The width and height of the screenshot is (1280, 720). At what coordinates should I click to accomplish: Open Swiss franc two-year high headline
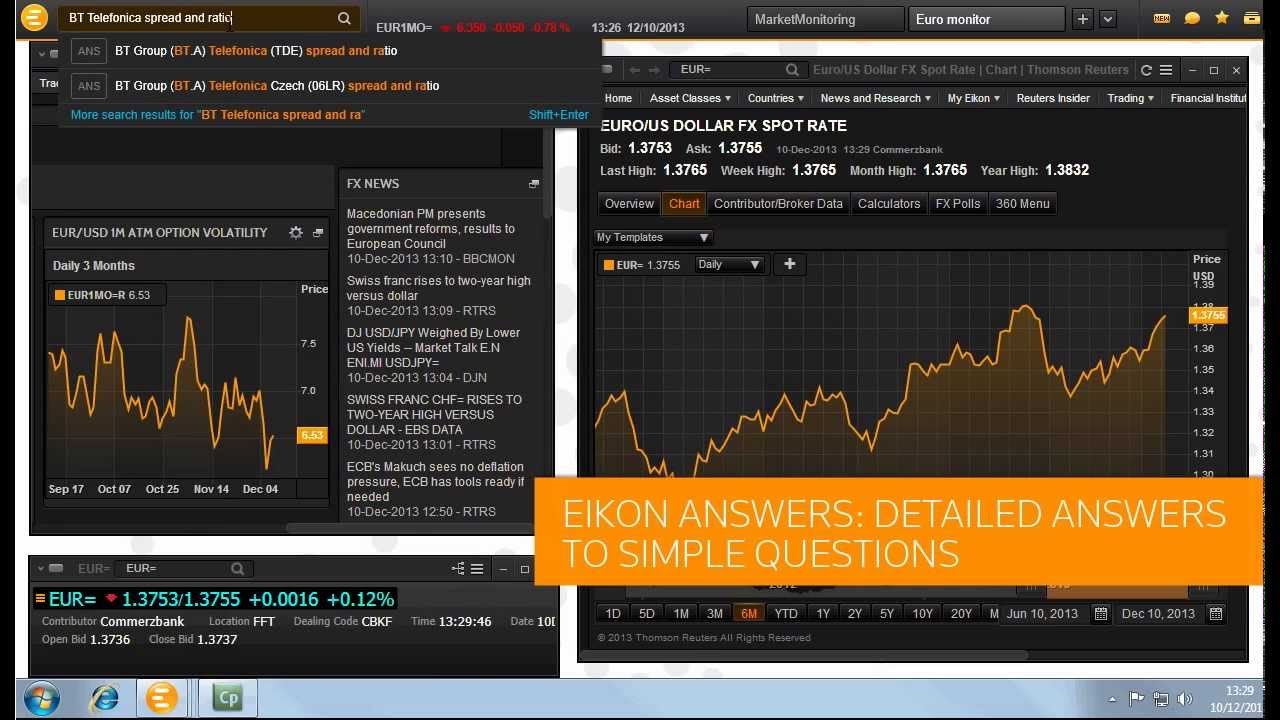click(439, 288)
